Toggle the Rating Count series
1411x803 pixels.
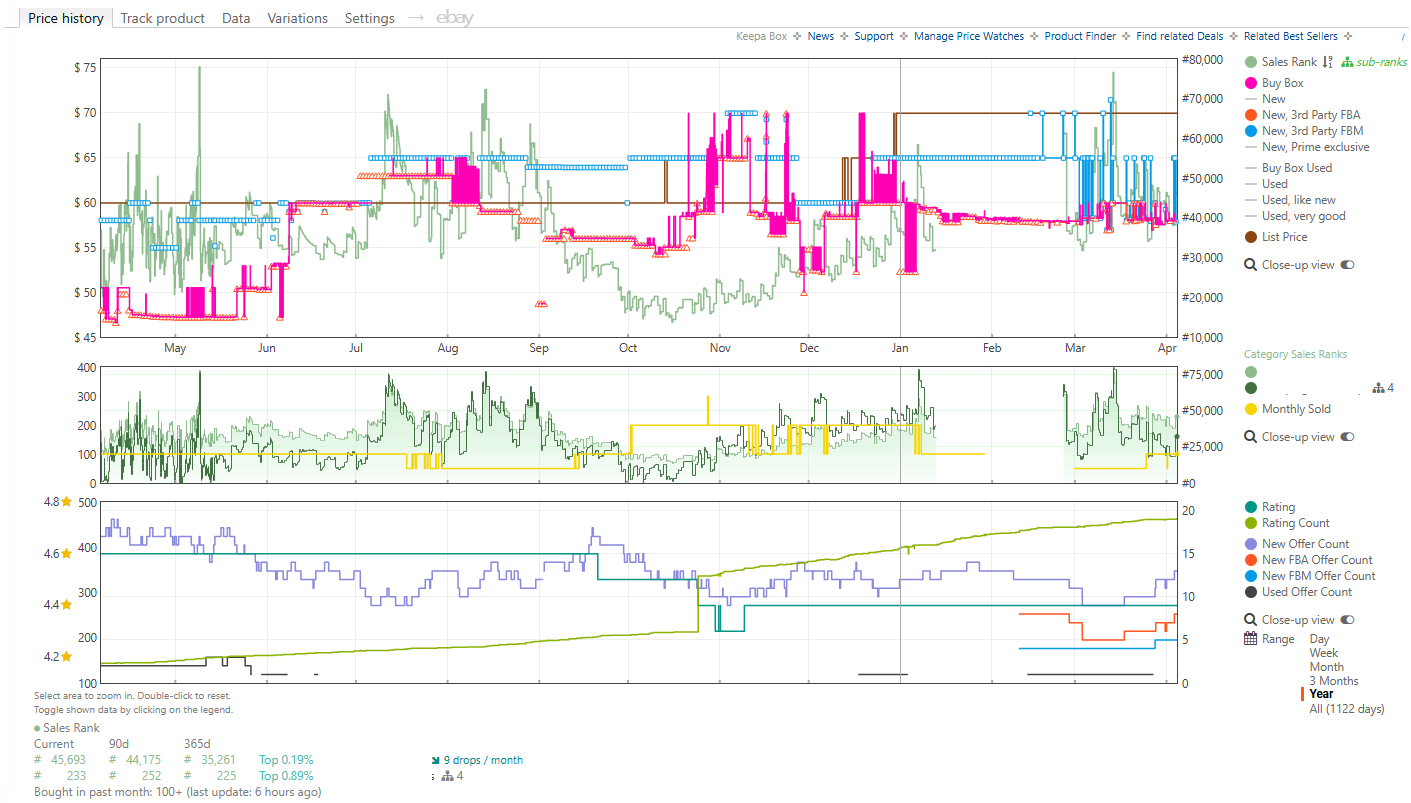point(1287,523)
